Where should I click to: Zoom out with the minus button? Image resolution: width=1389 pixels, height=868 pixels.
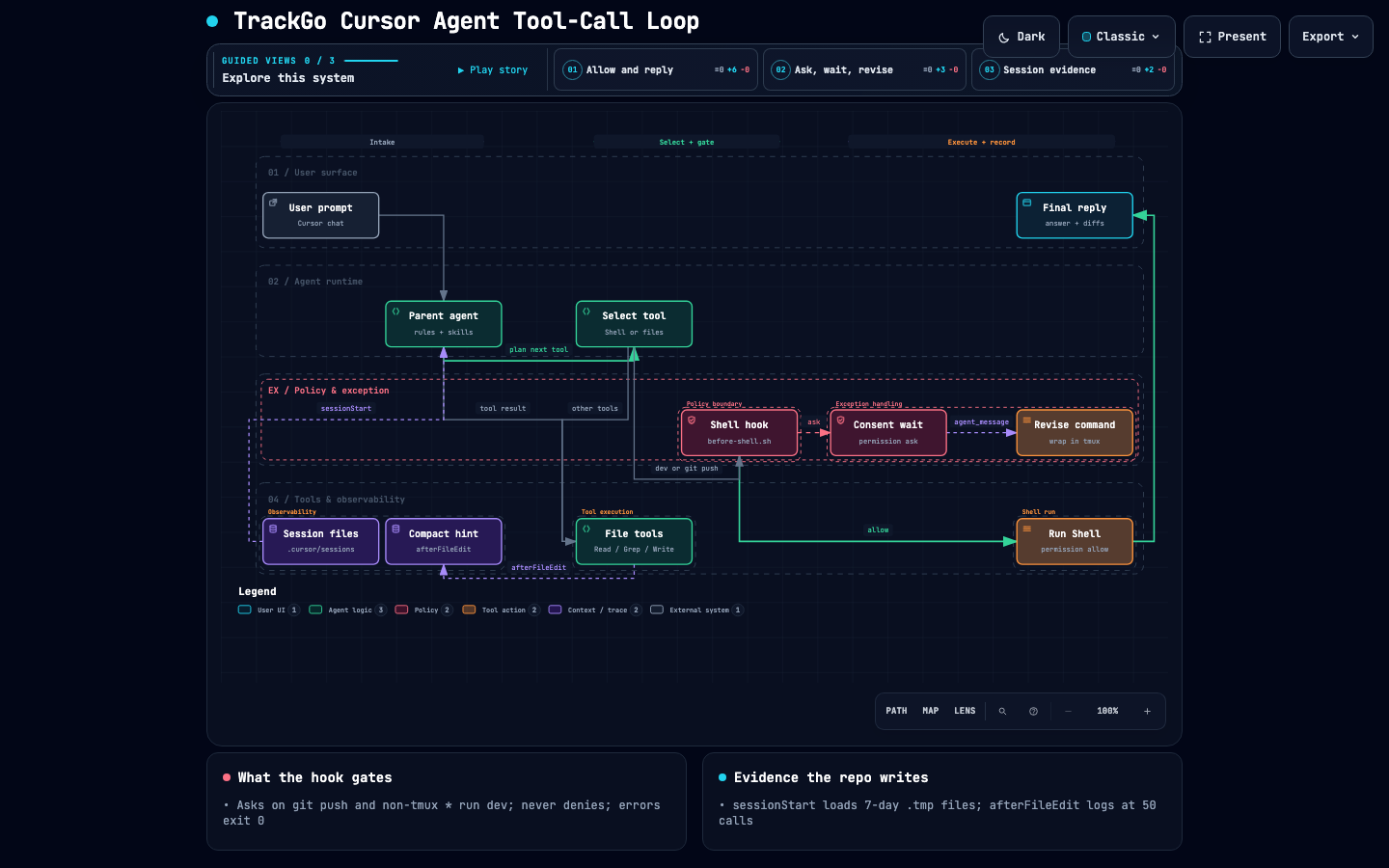point(1068,712)
